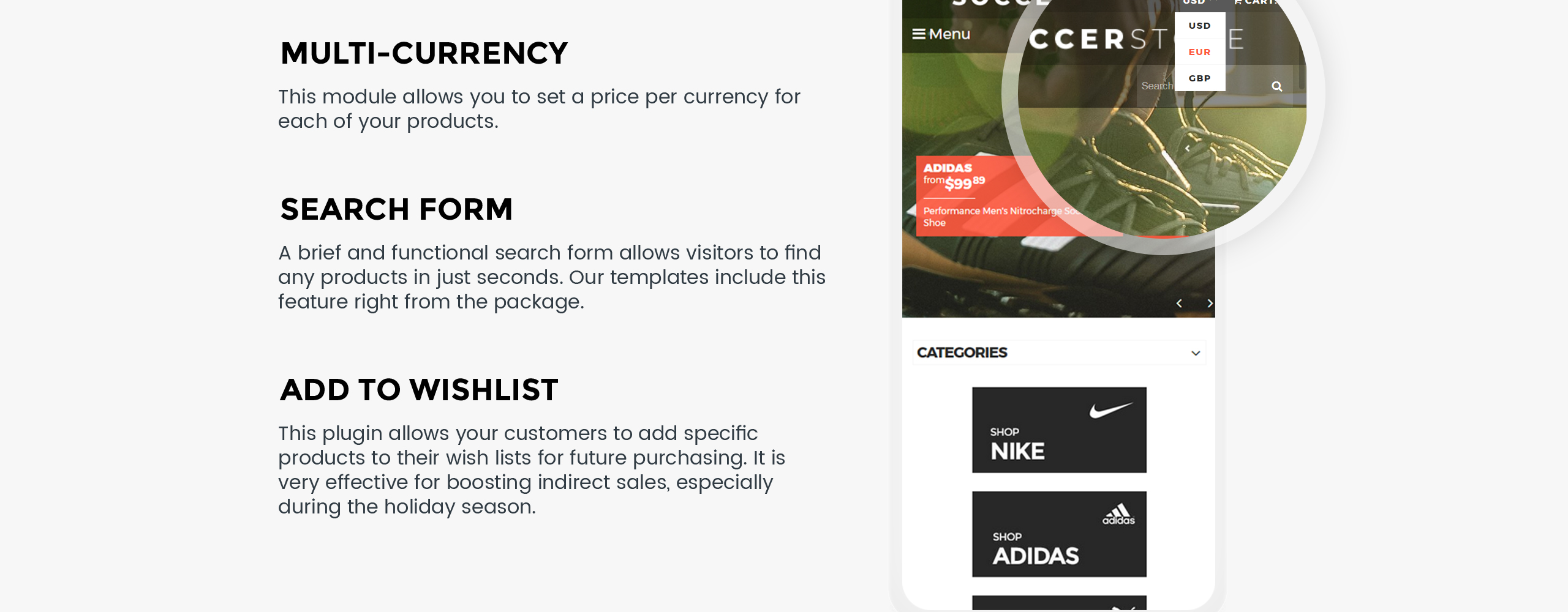Open the USD currency selector
Image resolution: width=1568 pixels, height=612 pixels.
(x=1197, y=2)
